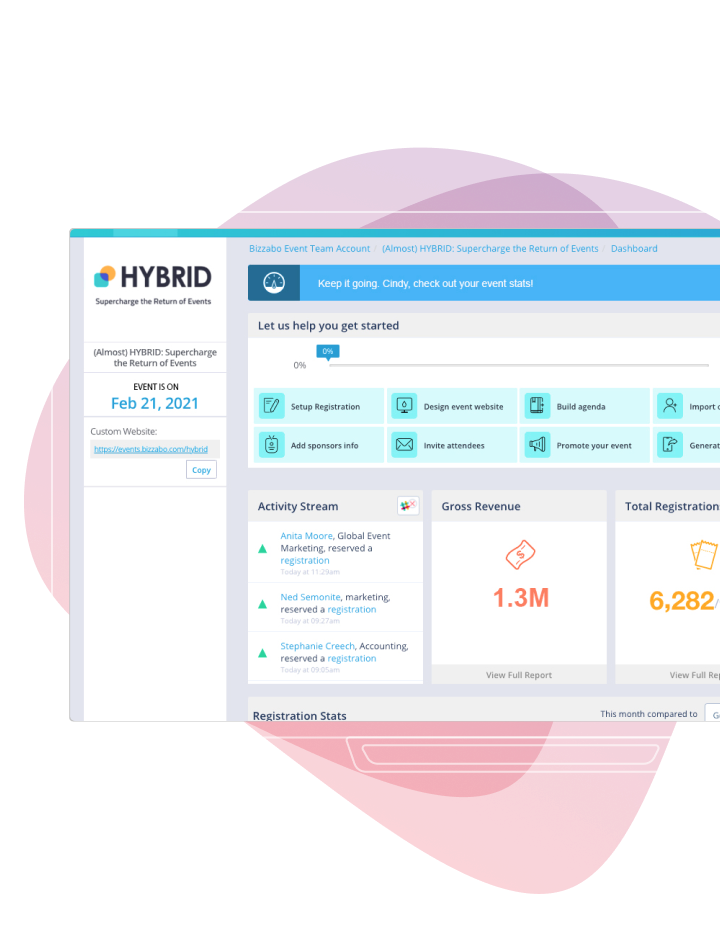The height and width of the screenshot is (938, 720).
Task: Open the (Almost) HYBRID event breadcrumb
Action: (490, 248)
